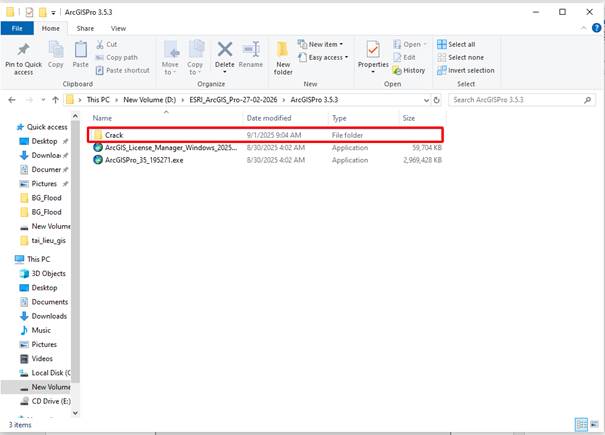This screenshot has height=435, width=605.
Task: Click the History icon in Open group
Action: click(408, 71)
